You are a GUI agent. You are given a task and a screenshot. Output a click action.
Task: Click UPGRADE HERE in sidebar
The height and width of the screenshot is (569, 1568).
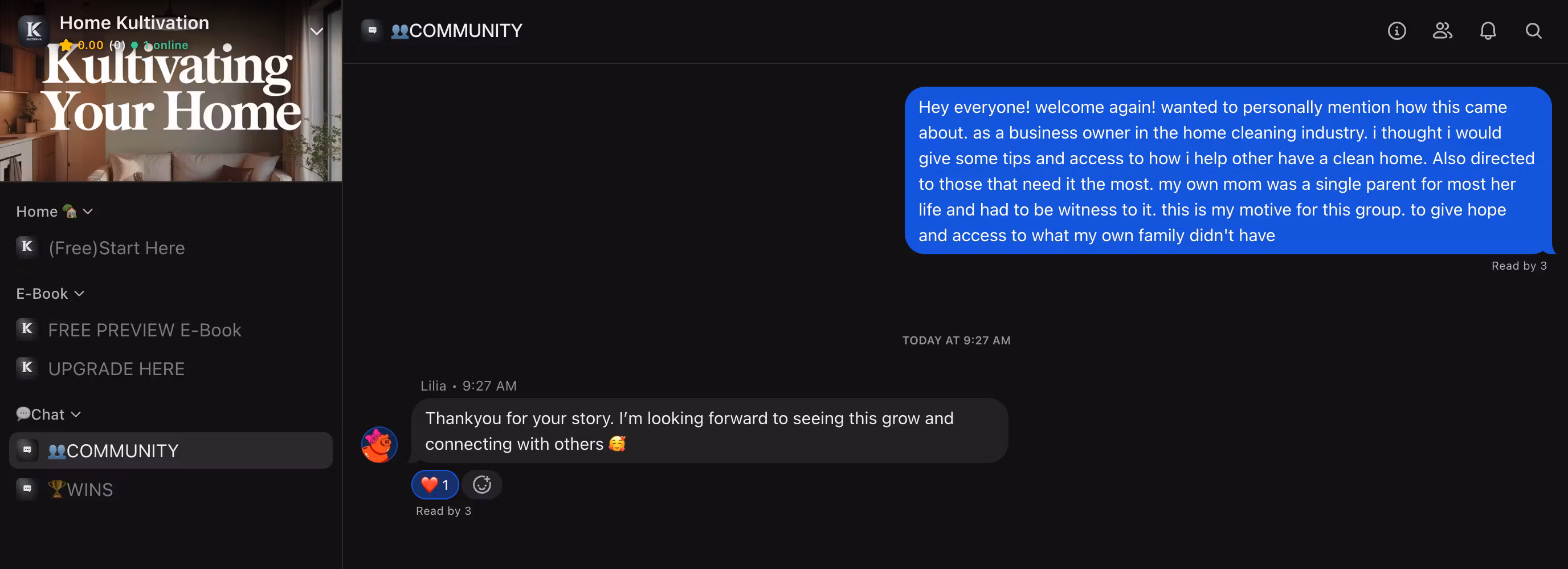(x=116, y=368)
